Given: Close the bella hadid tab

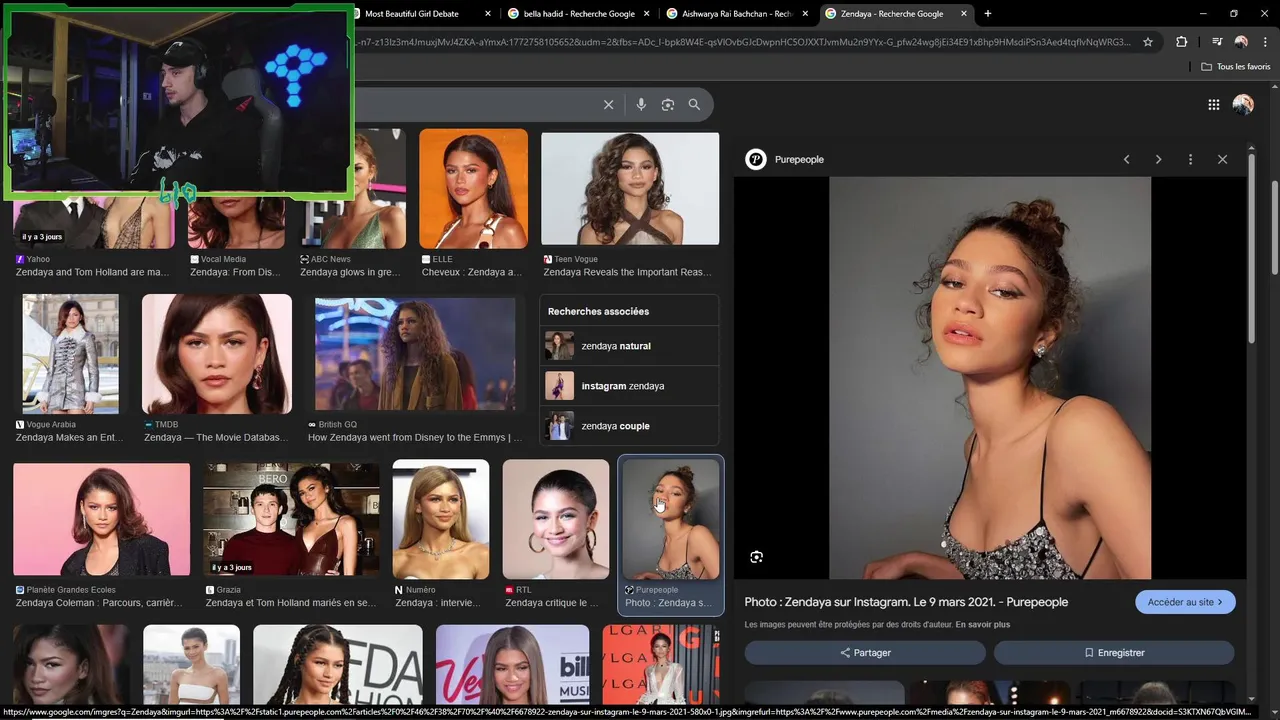Looking at the screenshot, I should tap(647, 14).
